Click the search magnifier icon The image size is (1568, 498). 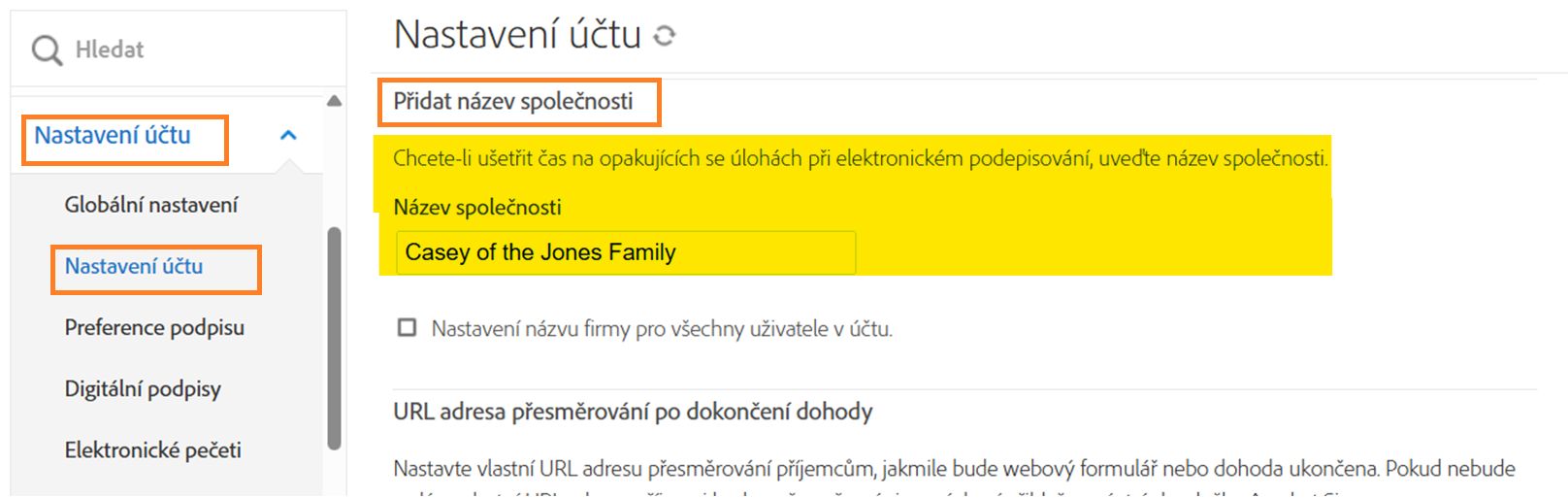(47, 50)
